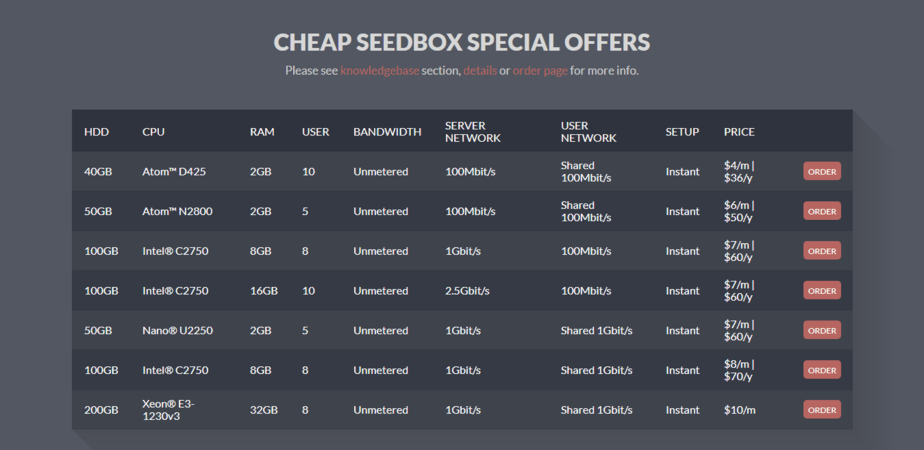The image size is (924, 450).
Task: Follow the details link
Action: tap(479, 71)
